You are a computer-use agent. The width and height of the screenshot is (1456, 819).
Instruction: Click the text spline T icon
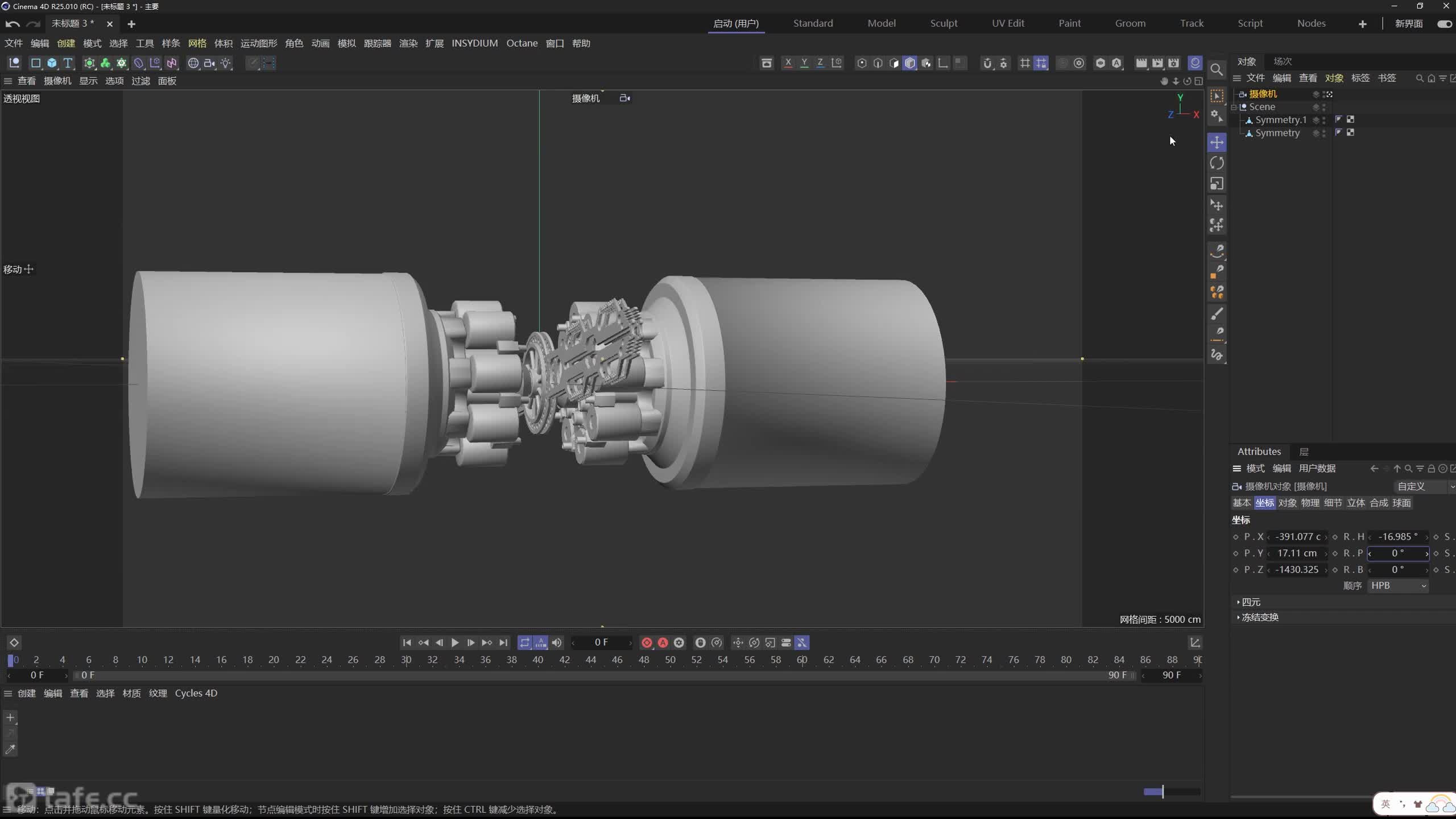click(68, 63)
